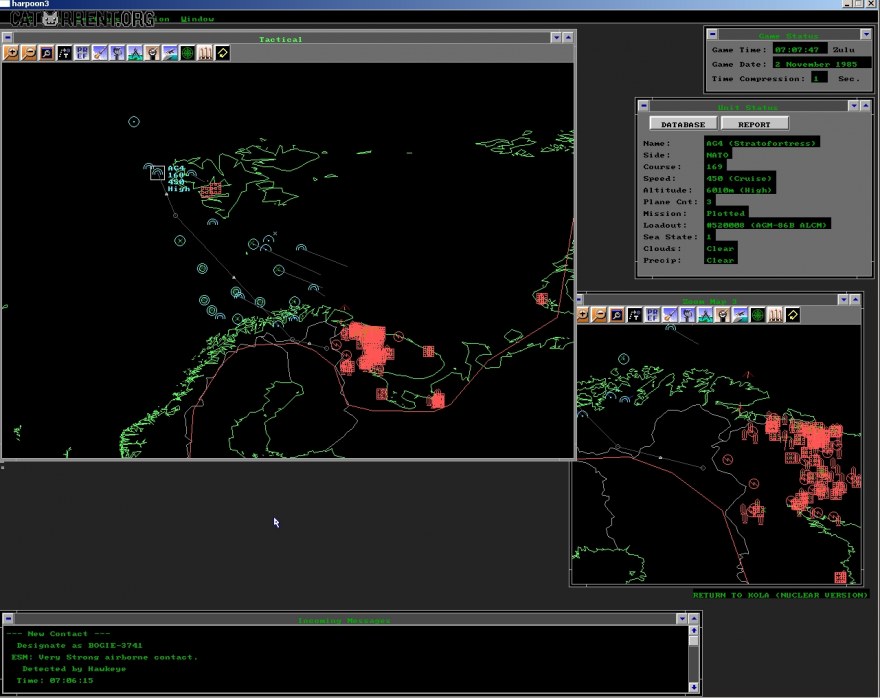The height and width of the screenshot is (698, 880).
Task: Click the fist icon in Zoom Map 3 toolbar
Action: (688, 315)
